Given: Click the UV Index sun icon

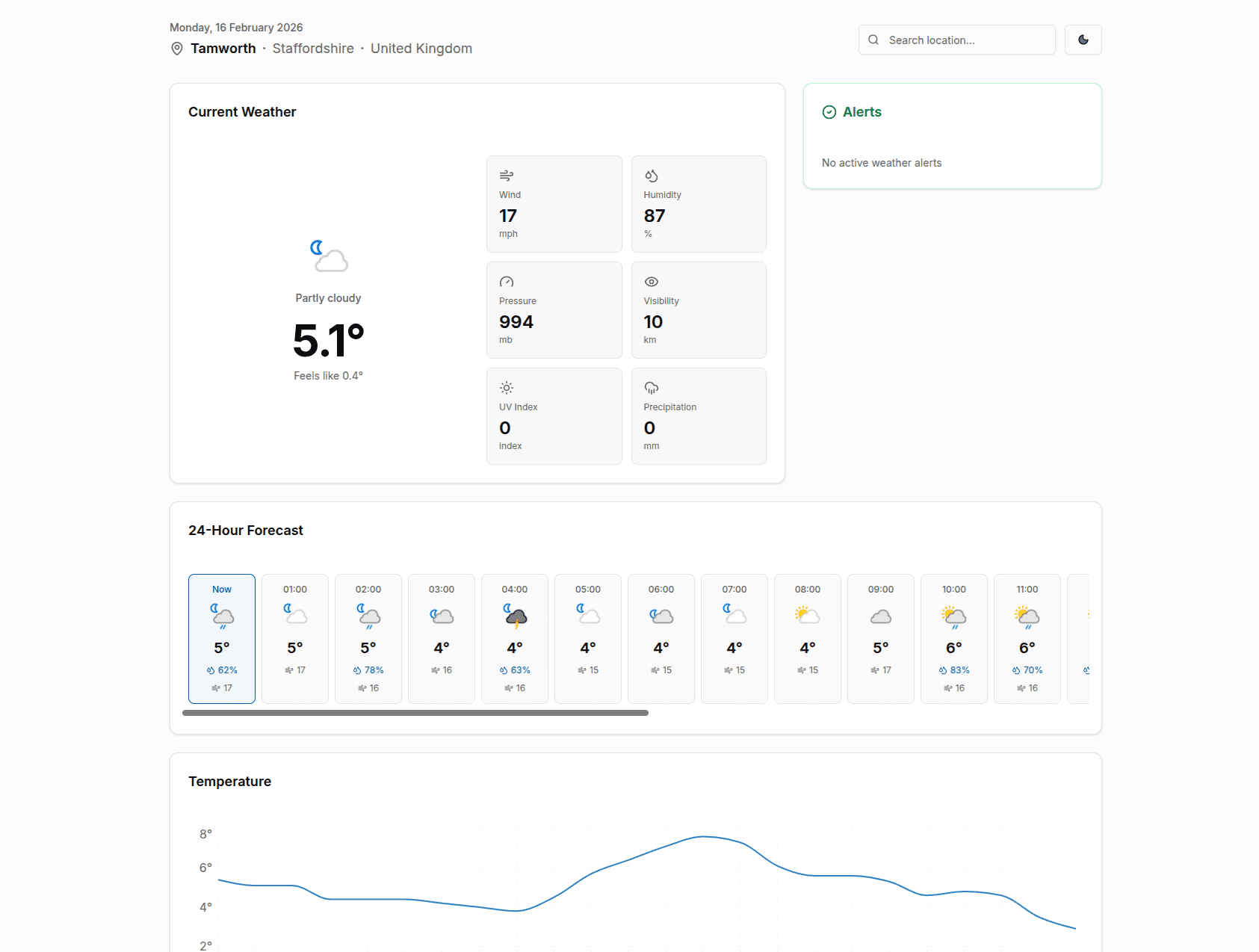Looking at the screenshot, I should click(x=507, y=388).
